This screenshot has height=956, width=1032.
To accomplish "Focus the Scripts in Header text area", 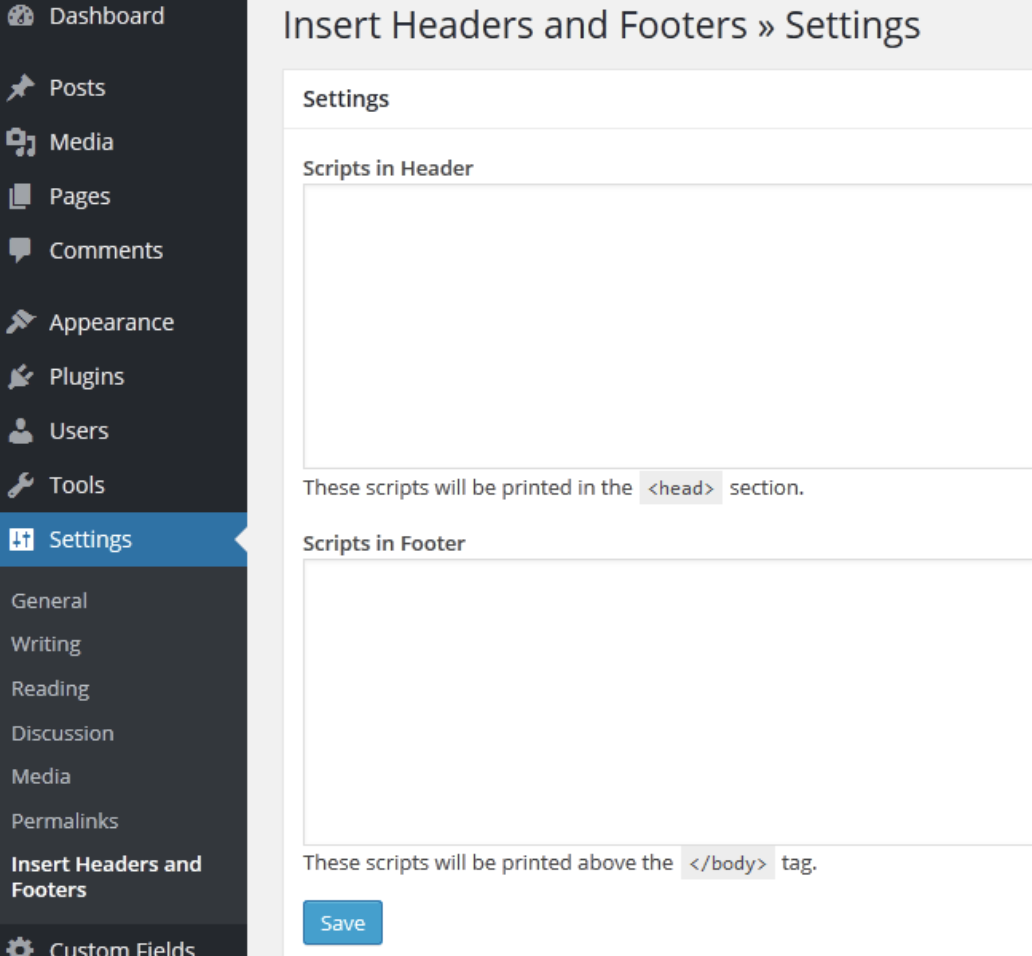I will tap(667, 326).
